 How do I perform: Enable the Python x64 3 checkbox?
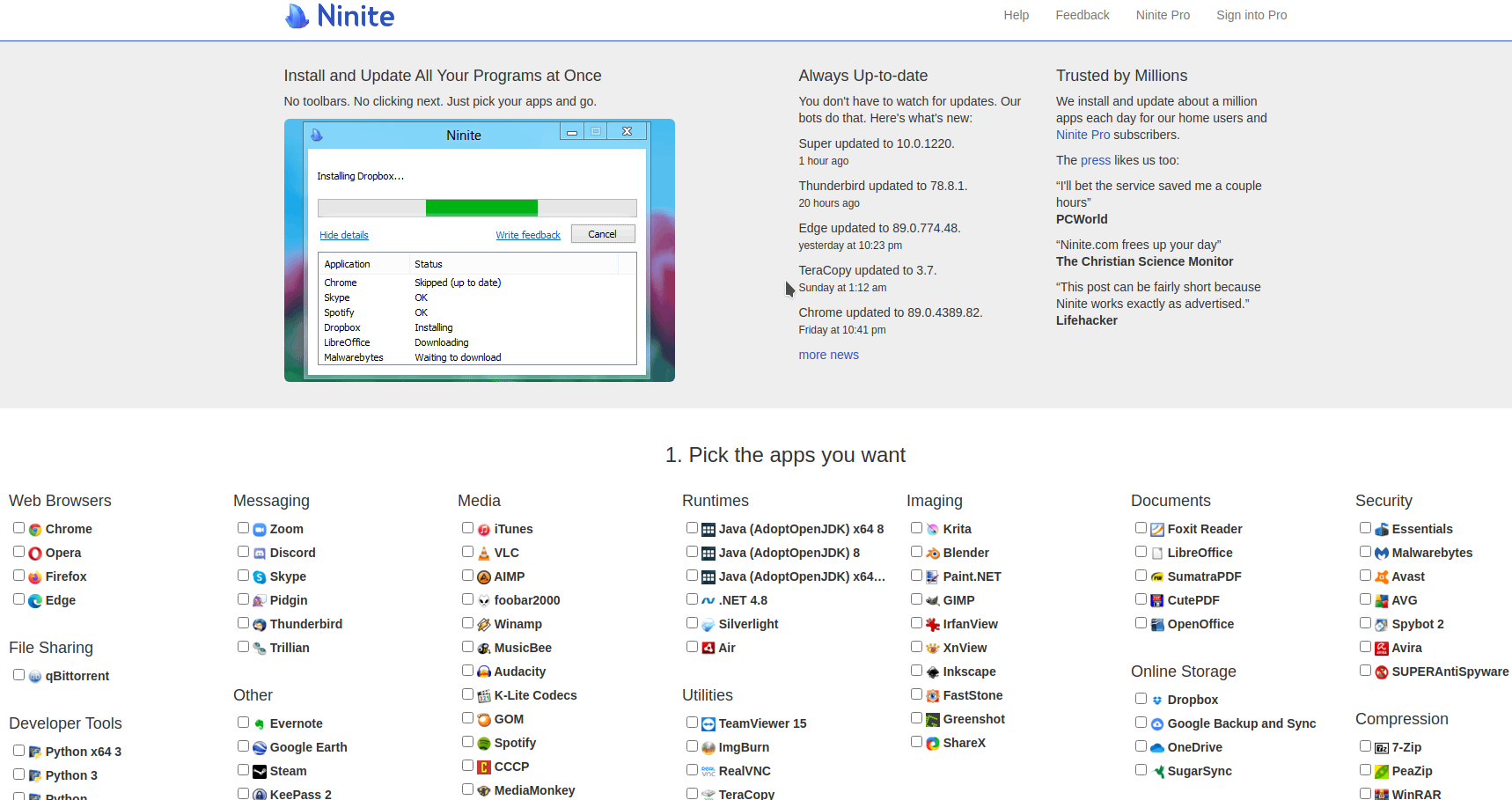point(18,751)
